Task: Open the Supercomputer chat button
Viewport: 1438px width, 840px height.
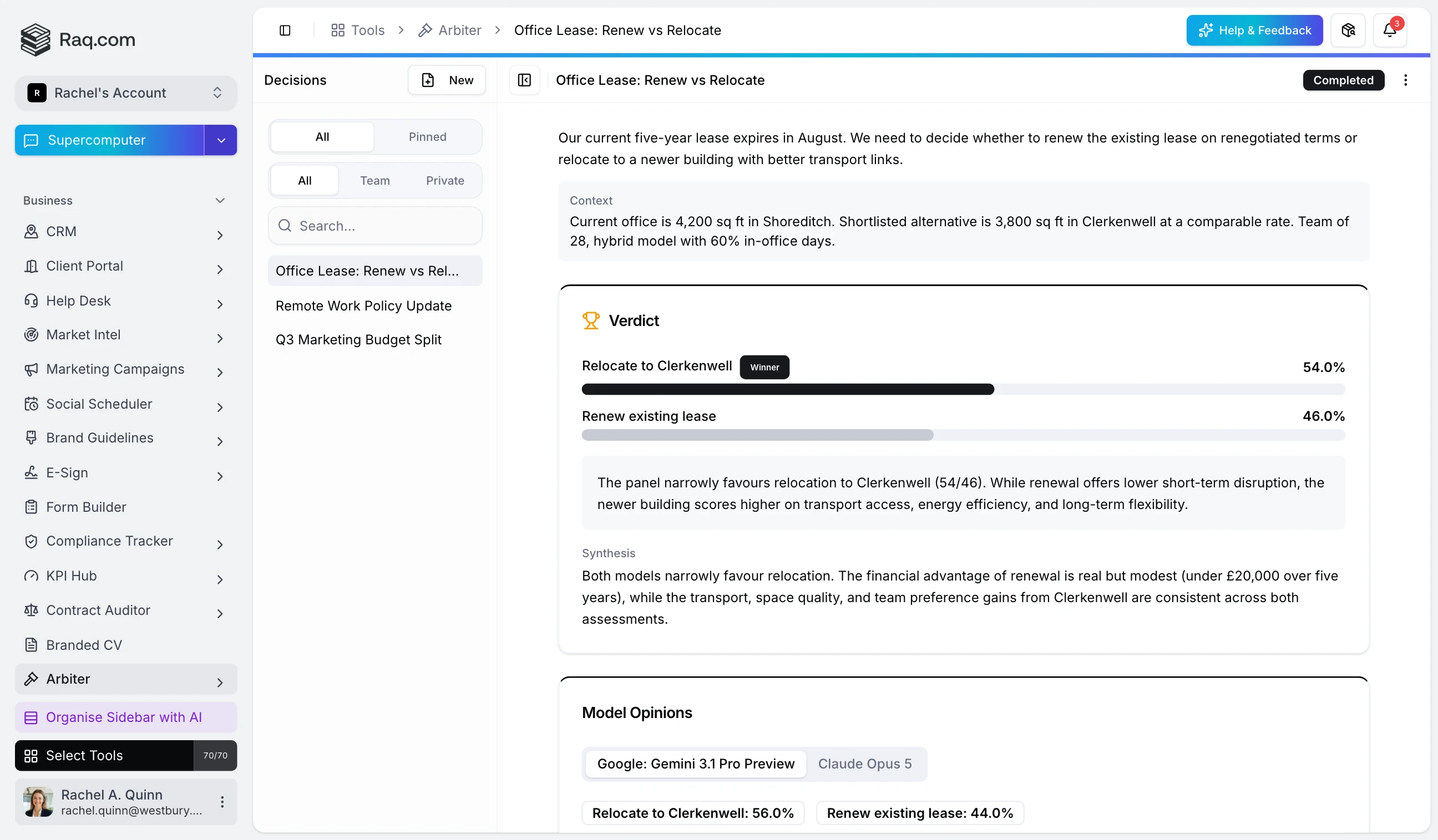Action: [109, 140]
